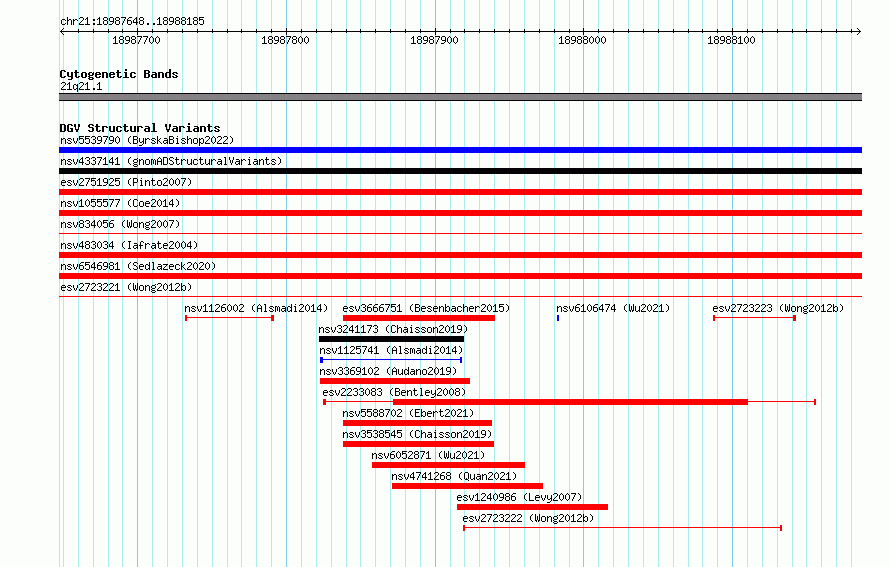Viewport: 890px width, 567px height.
Task: Select the red nsv6546981 variant bar
Action: [x=460, y=276]
